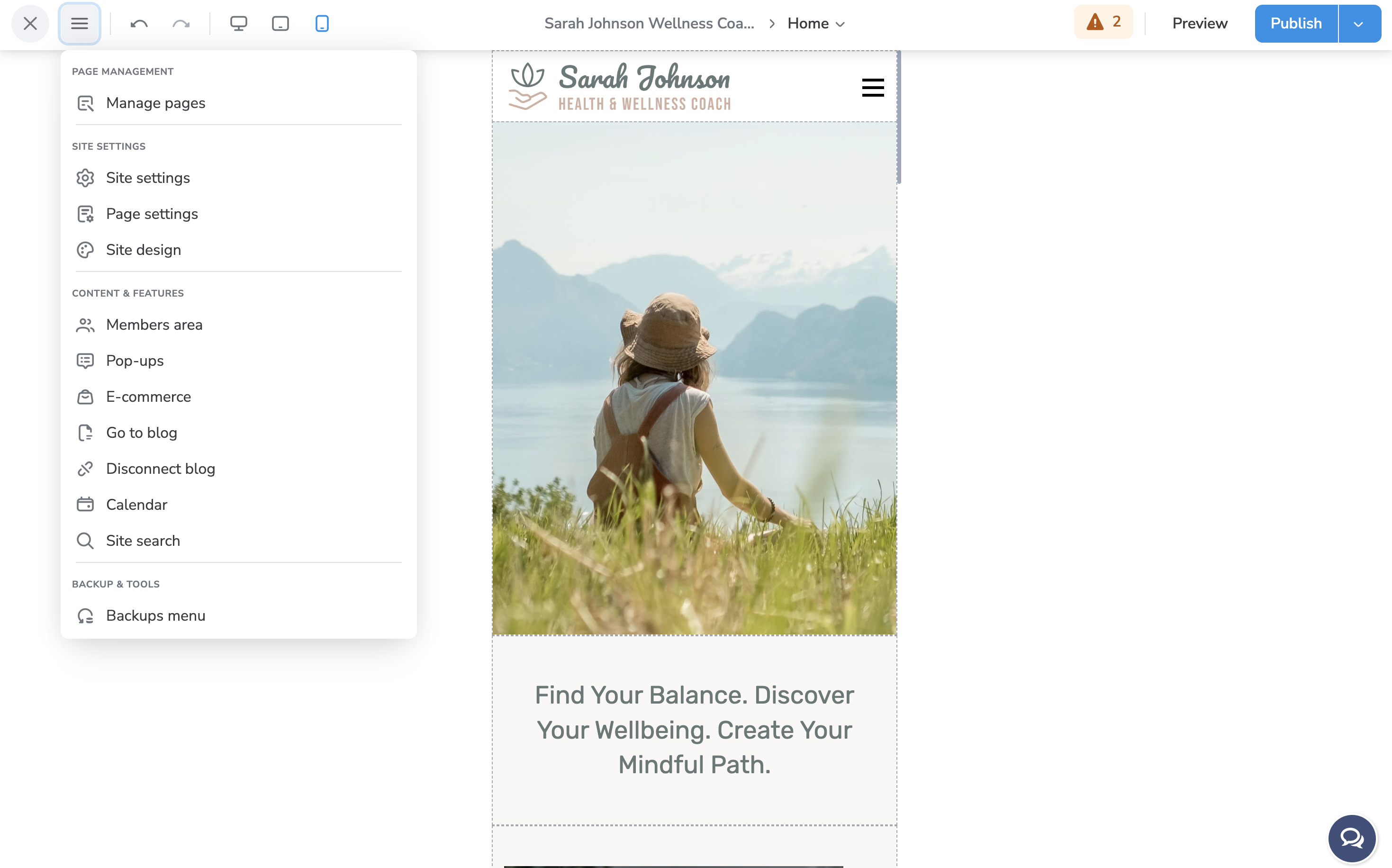Screen dimensions: 1392x868
Task: Select the desktop view icon
Action: 238,24
